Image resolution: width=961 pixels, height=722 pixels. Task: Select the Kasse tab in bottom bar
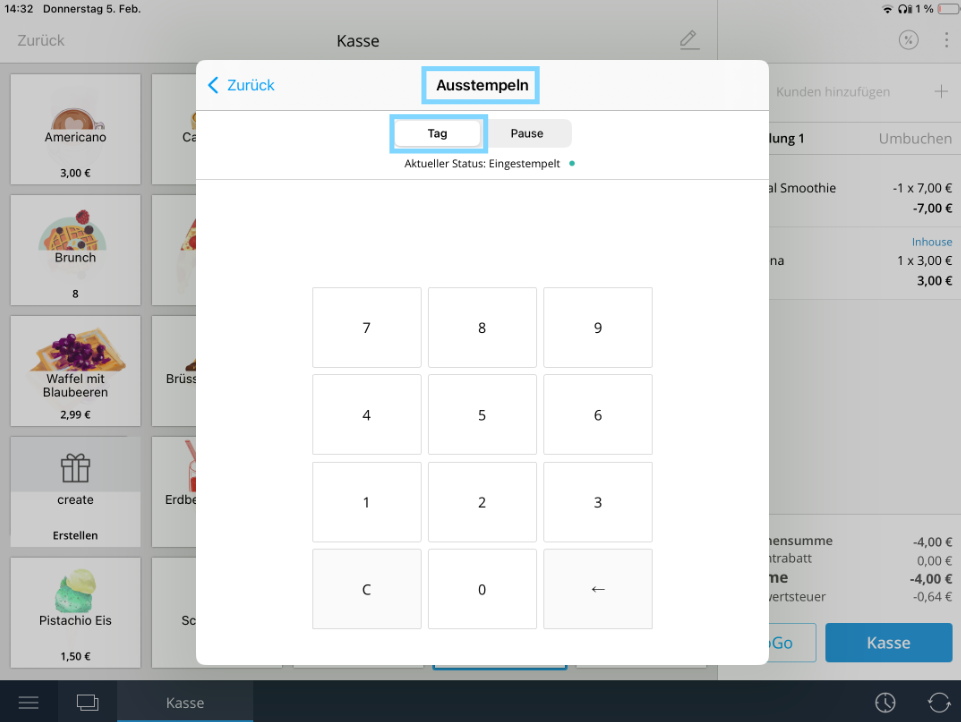[185, 702]
